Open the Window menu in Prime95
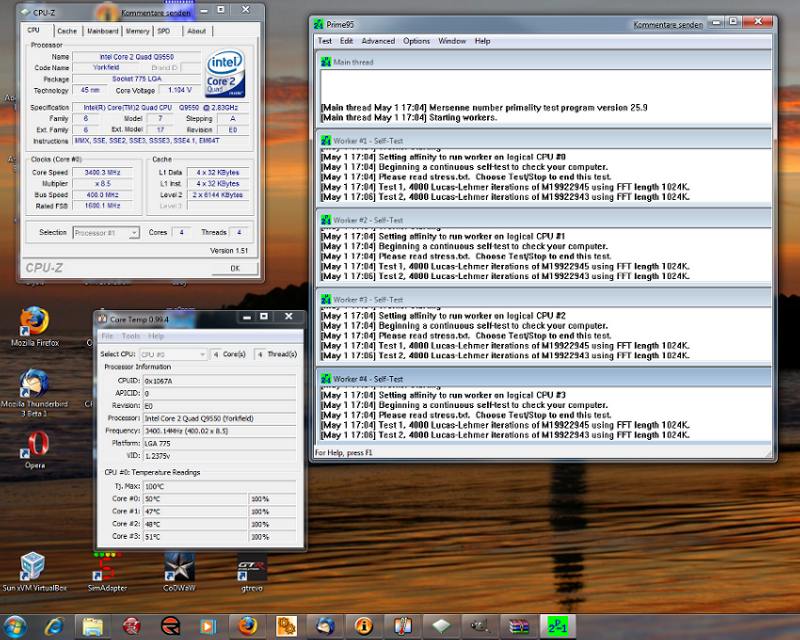Viewport: 800px width, 640px height. pos(452,41)
